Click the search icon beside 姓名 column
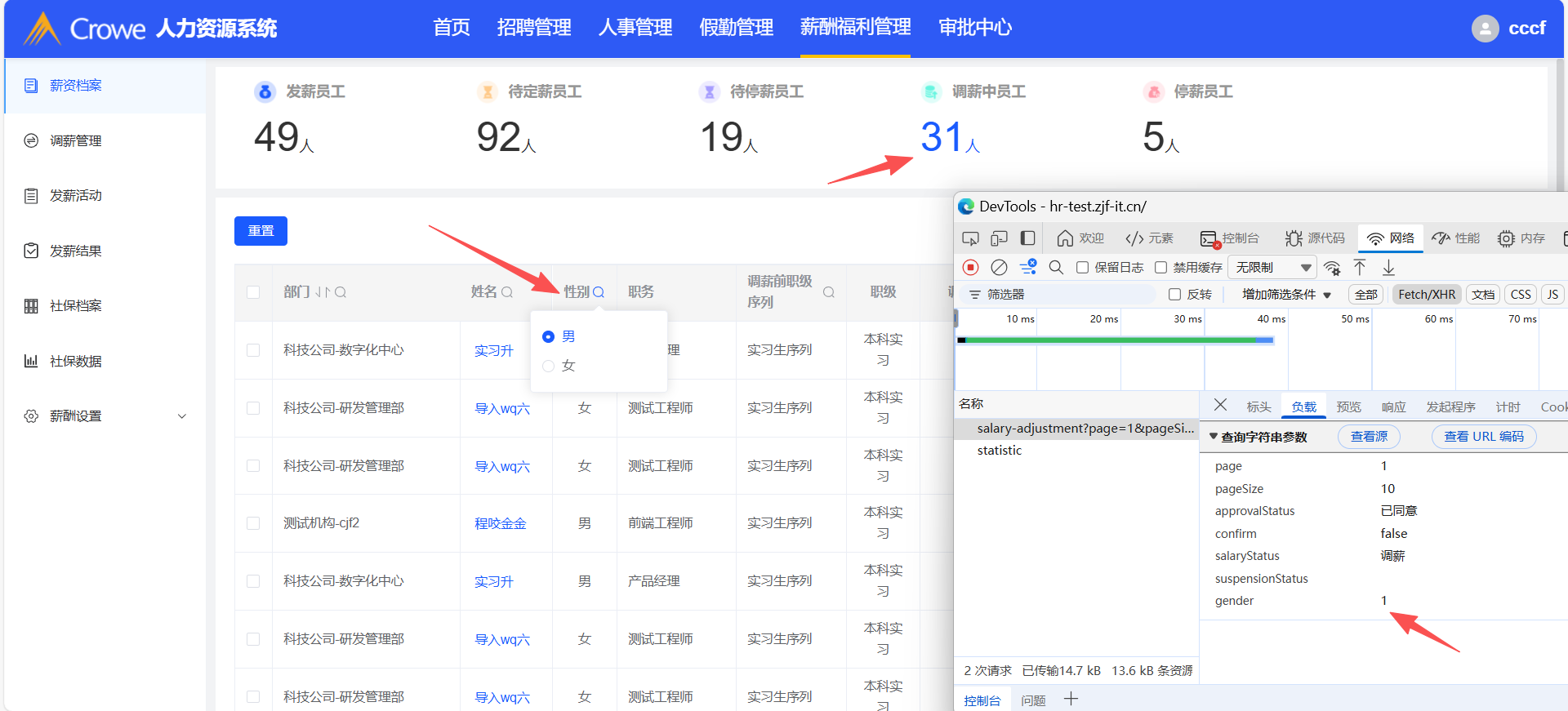The width and height of the screenshot is (1568, 711). pos(507,292)
